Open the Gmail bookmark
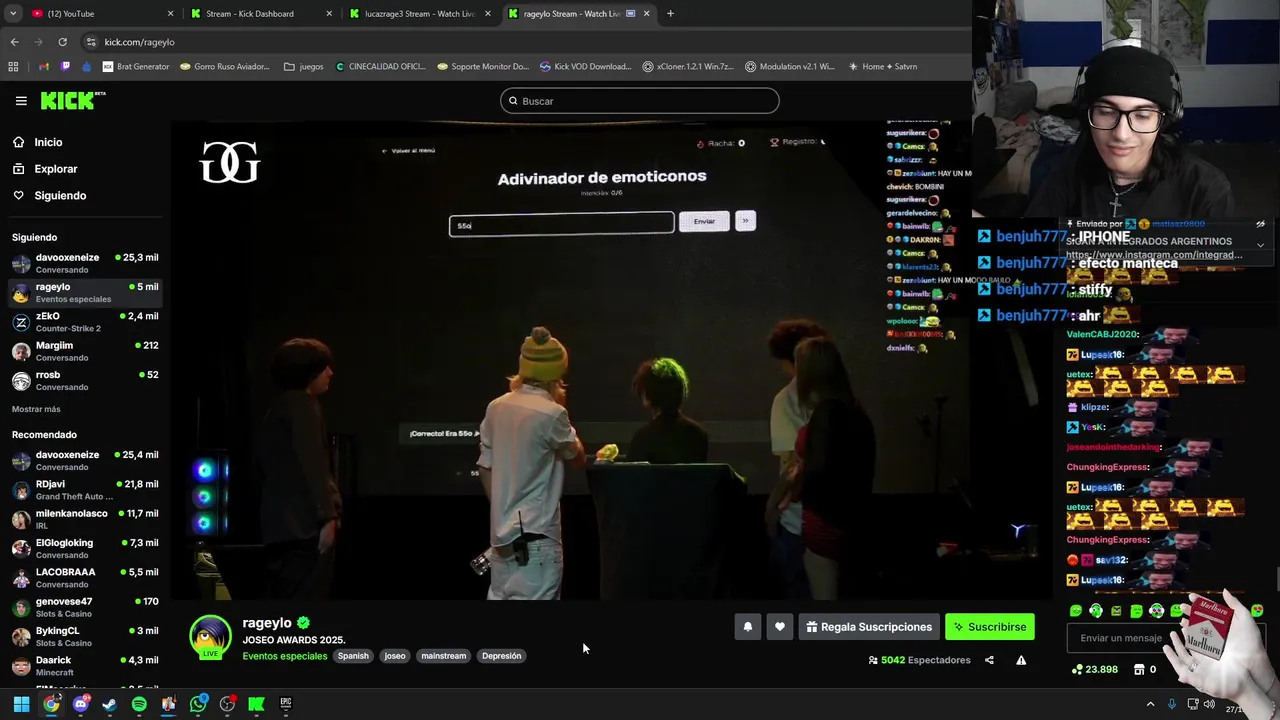This screenshot has width=1280, height=720. coord(44,67)
